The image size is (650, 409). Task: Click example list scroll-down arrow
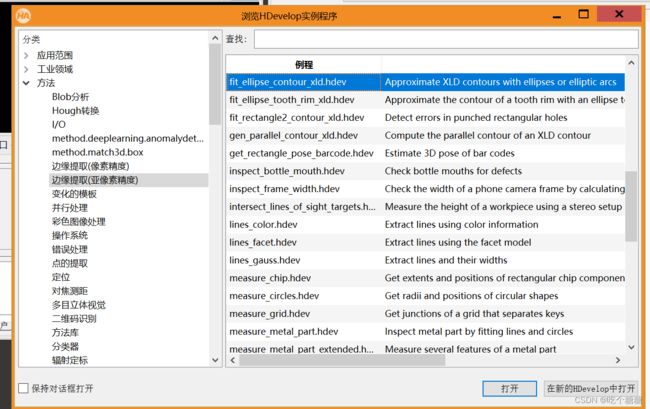pyautogui.click(x=631, y=347)
